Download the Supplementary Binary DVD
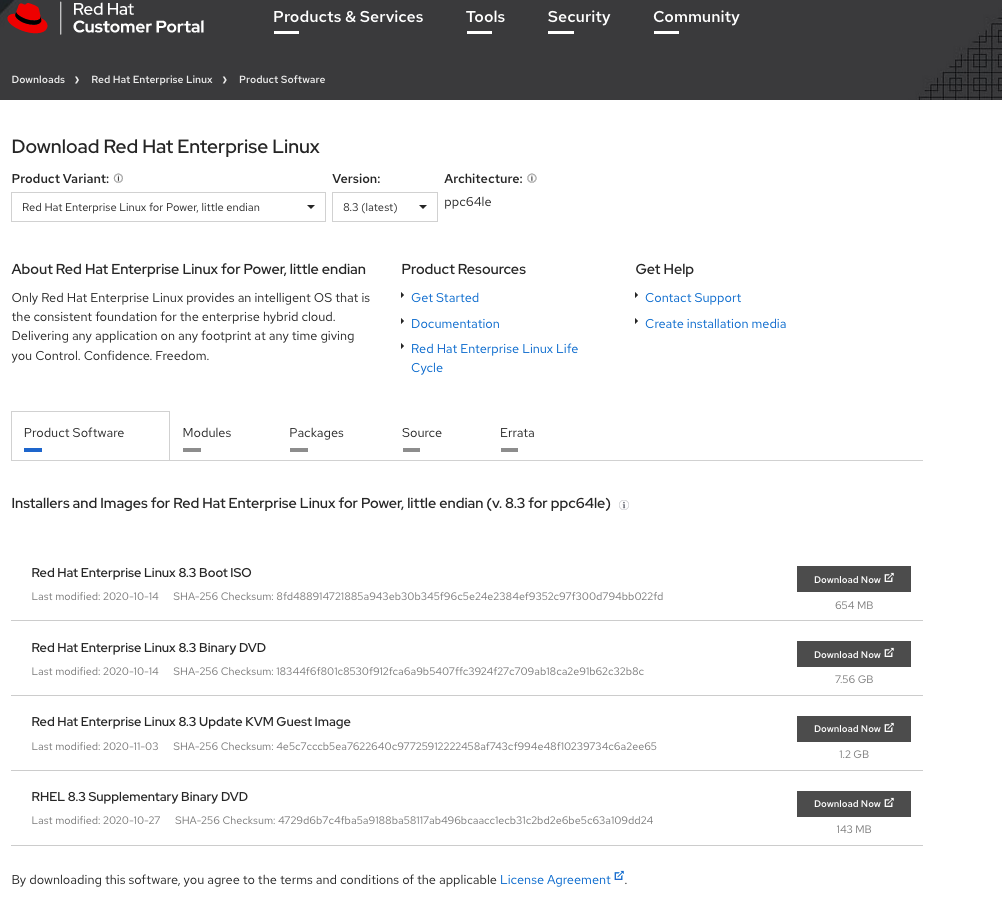 pos(853,803)
